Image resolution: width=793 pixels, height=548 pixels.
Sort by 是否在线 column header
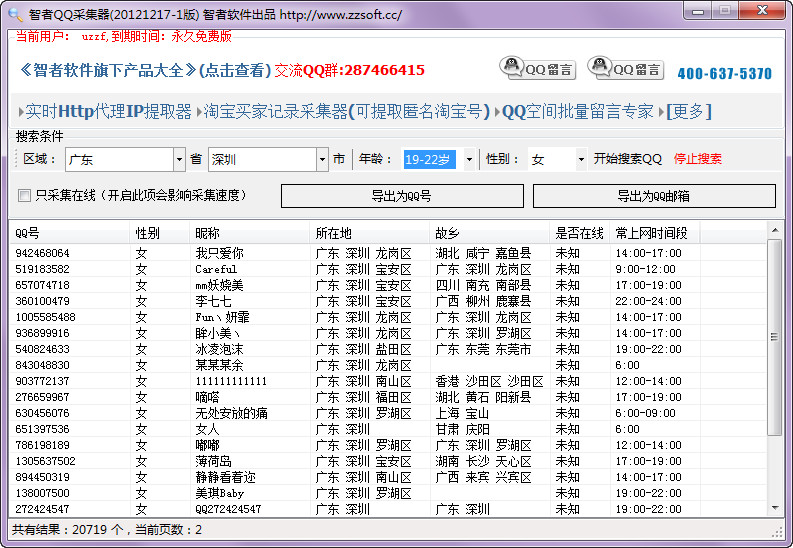580,233
